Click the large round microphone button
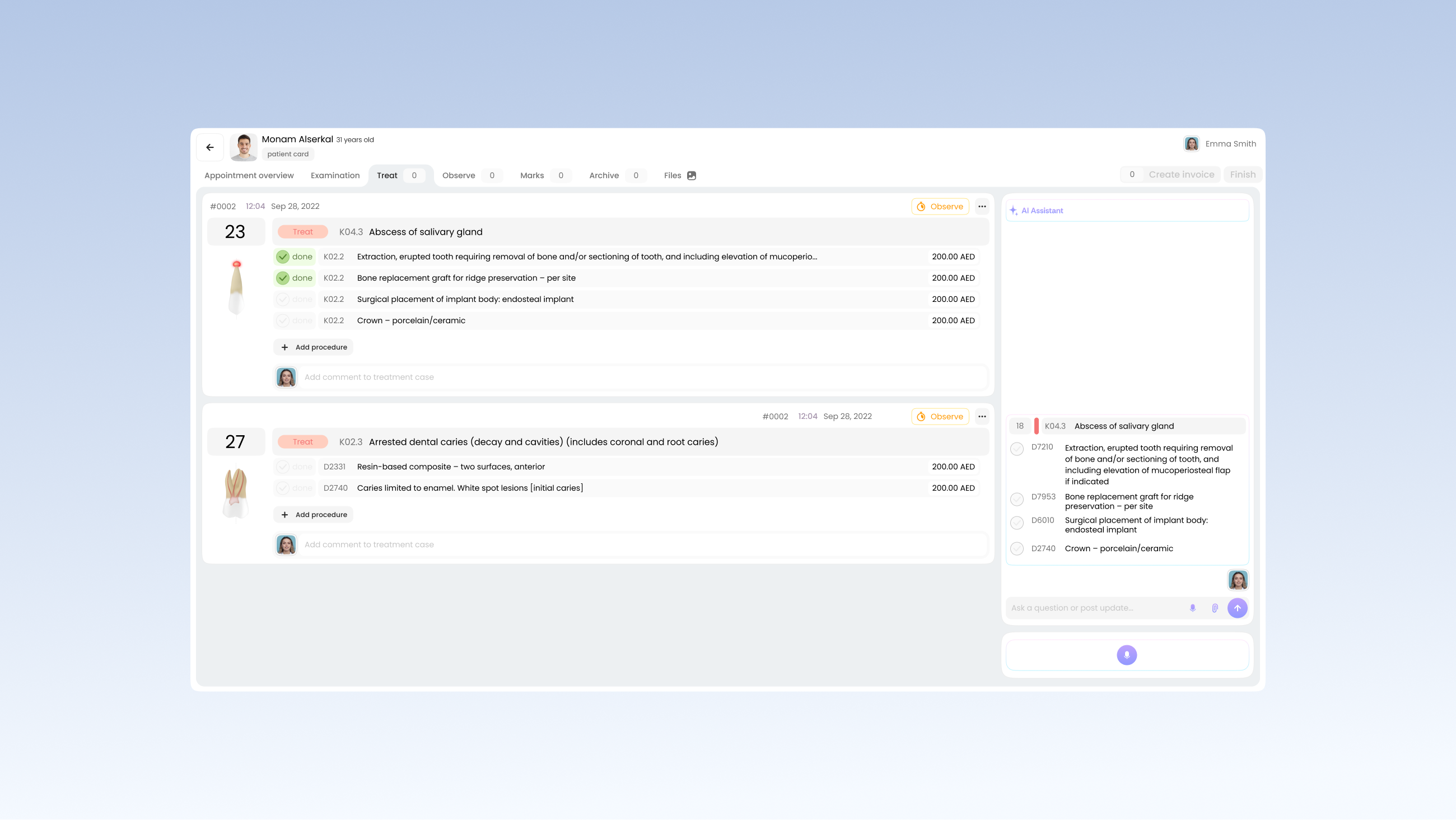Screen dimensions: 1456x820 click(1127, 655)
